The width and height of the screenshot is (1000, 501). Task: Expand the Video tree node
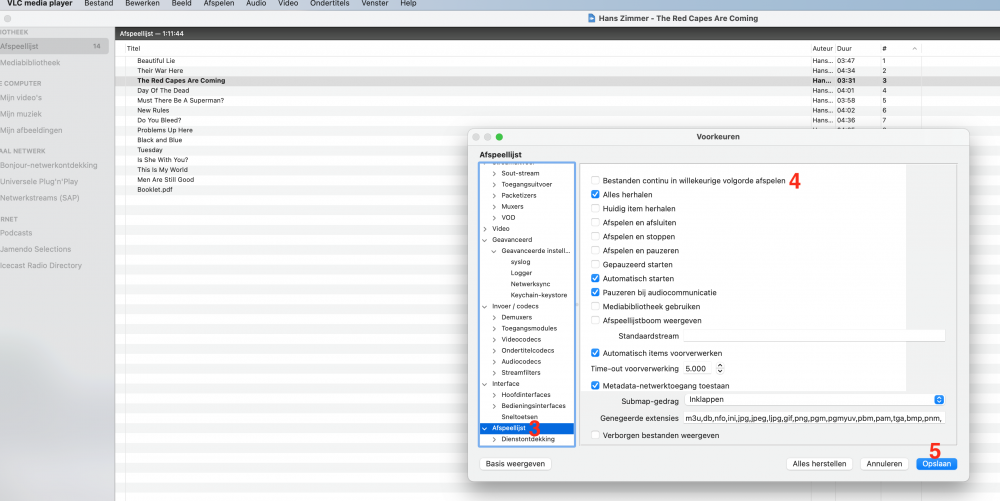485,228
